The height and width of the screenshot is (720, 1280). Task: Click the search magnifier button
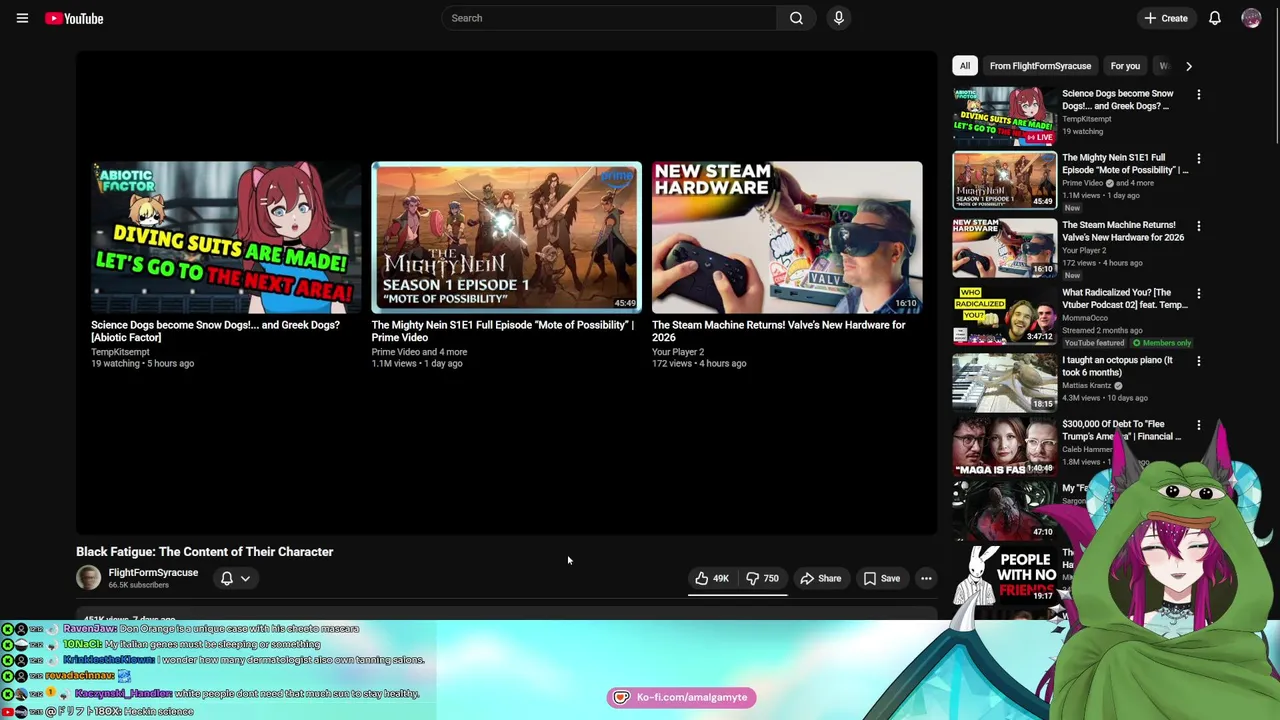(796, 18)
